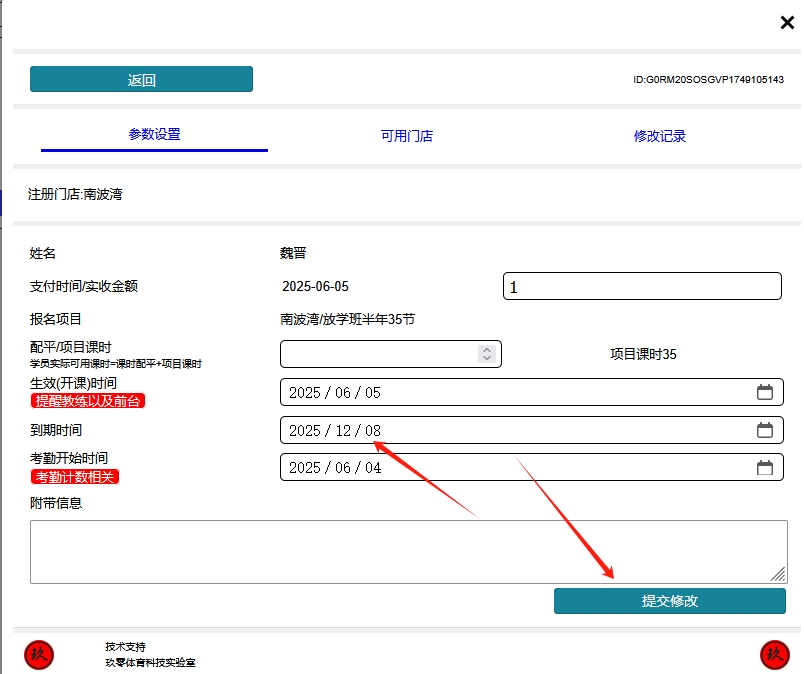Open the 修改记录 tab
The image size is (804, 674).
click(x=659, y=136)
